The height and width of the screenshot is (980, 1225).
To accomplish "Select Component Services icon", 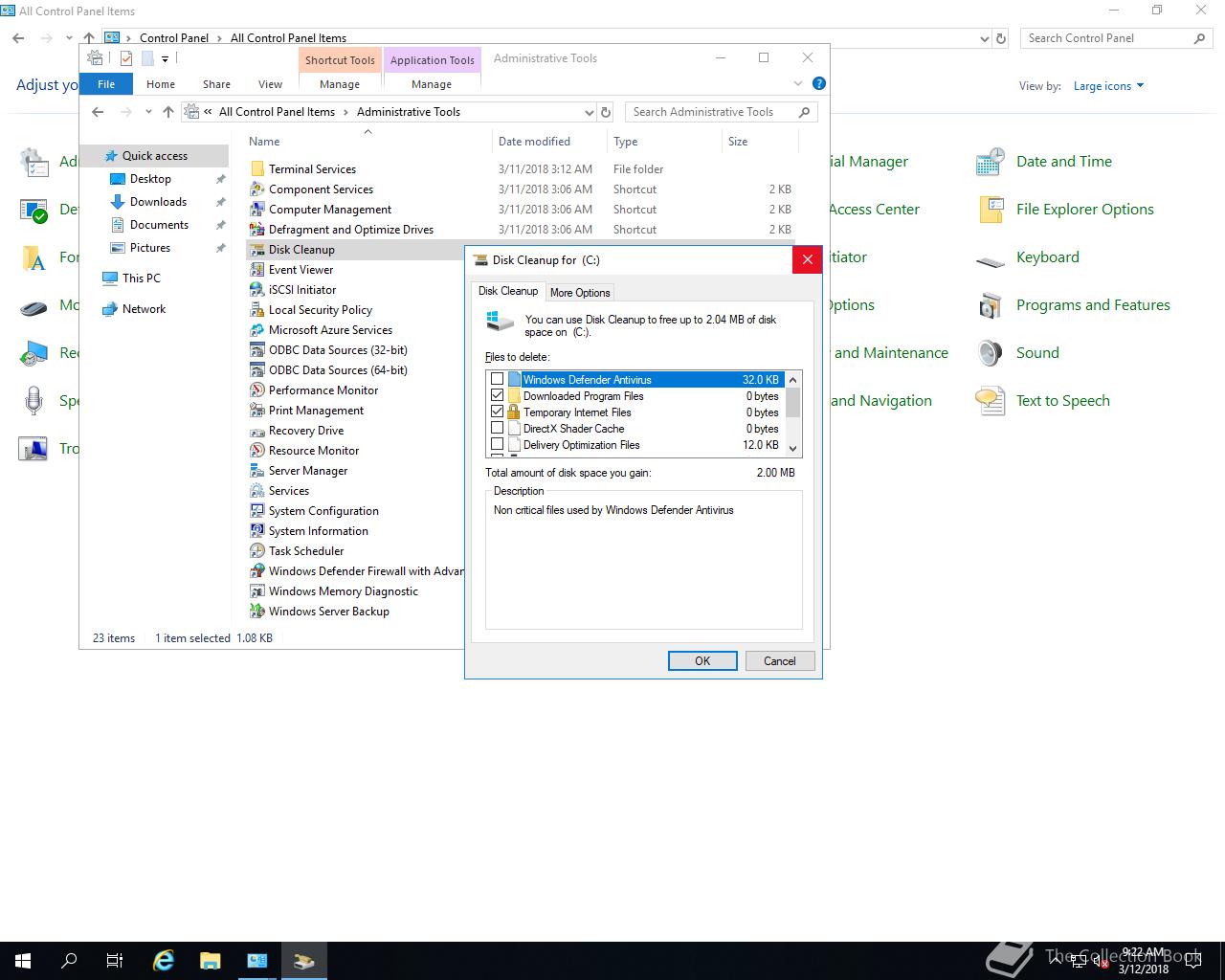I will tap(256, 189).
